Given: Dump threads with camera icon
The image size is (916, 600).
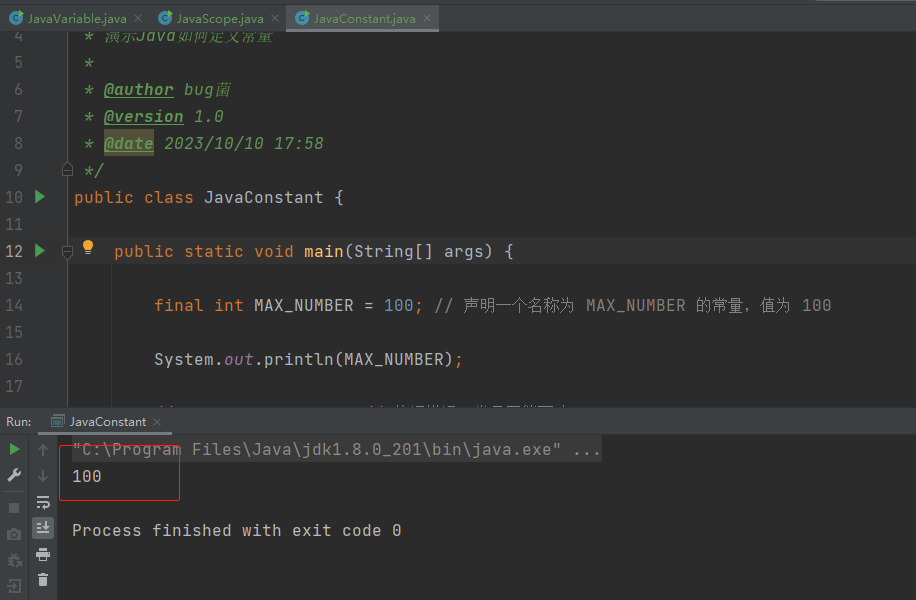Looking at the screenshot, I should pyautogui.click(x=15, y=534).
